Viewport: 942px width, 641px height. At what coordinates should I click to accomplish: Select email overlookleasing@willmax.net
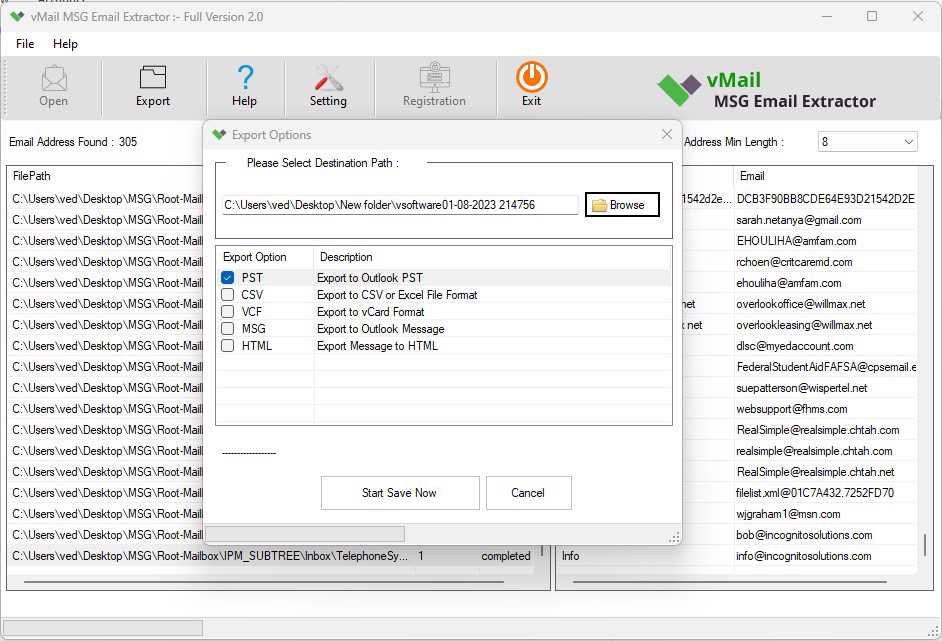click(804, 325)
